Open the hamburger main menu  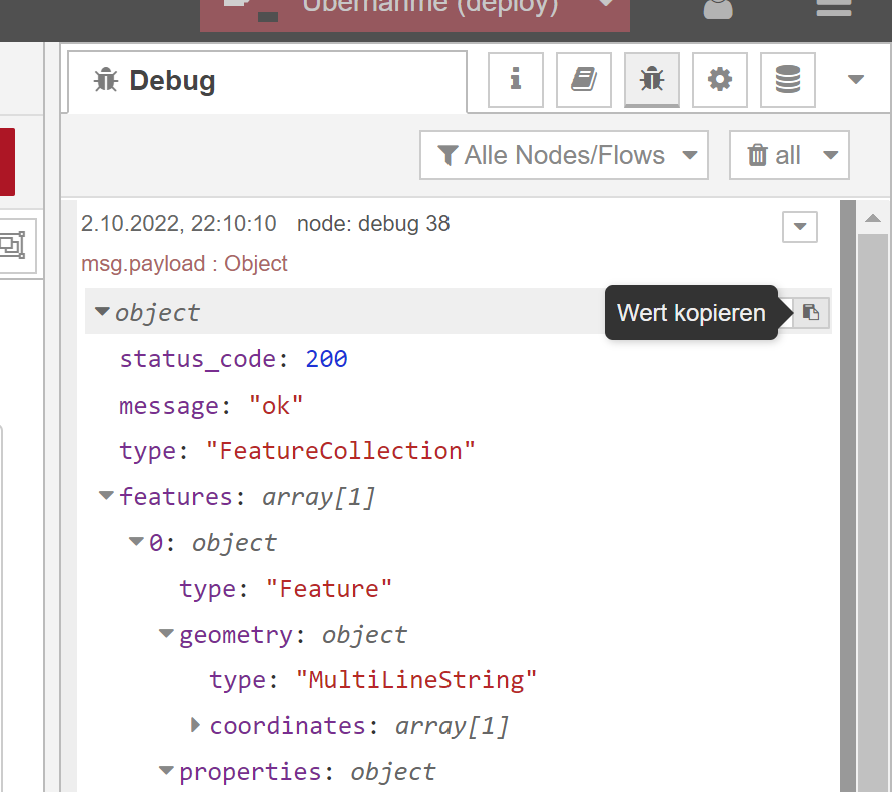click(x=833, y=8)
